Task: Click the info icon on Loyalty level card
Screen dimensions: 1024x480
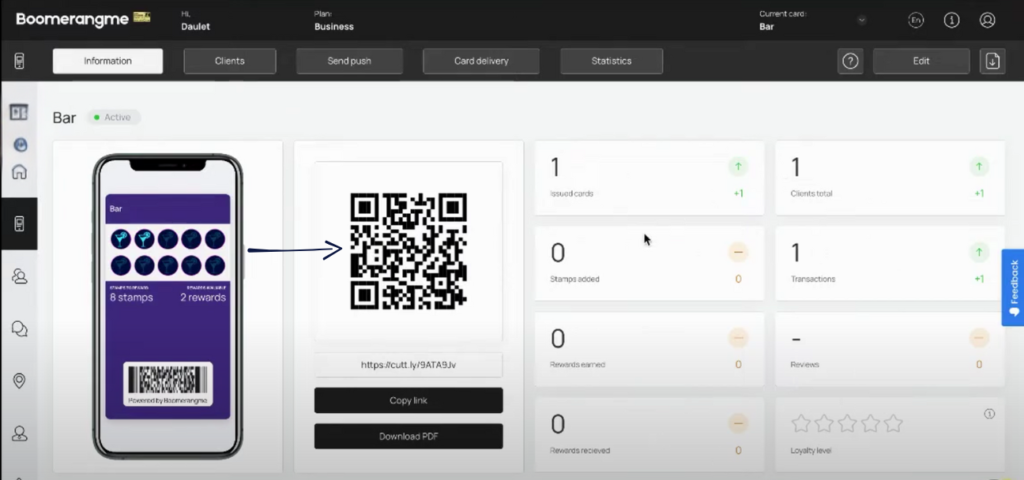Action: 989,413
